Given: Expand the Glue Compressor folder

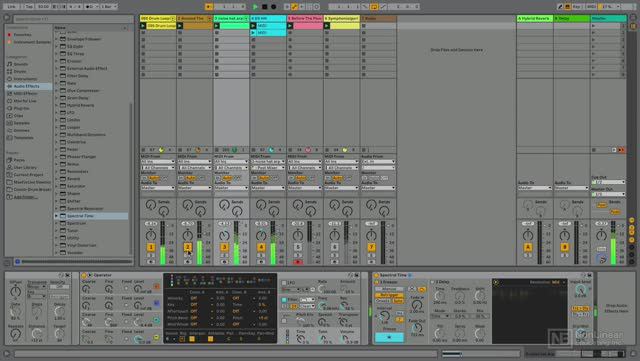Looking at the screenshot, I should 57,91.
